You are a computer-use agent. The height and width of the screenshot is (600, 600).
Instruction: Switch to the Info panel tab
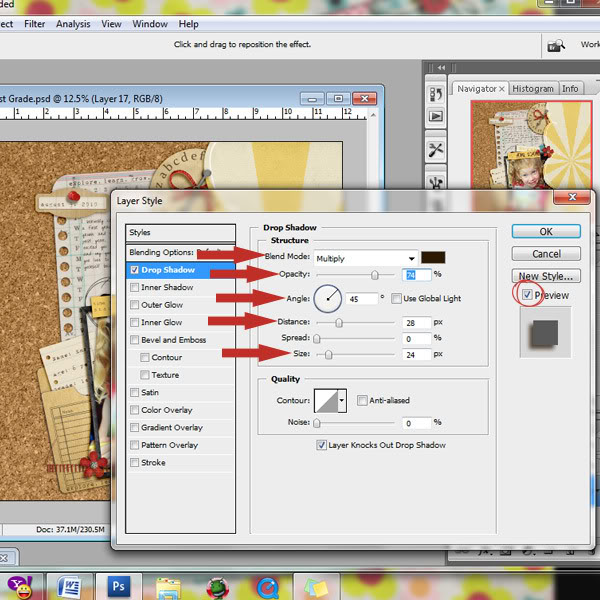tap(570, 89)
